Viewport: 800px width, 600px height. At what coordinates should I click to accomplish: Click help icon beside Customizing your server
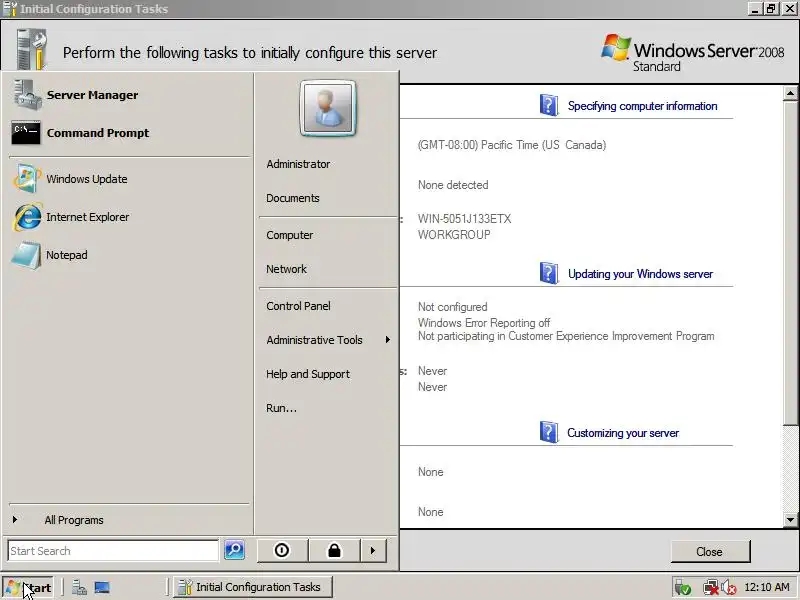click(548, 432)
